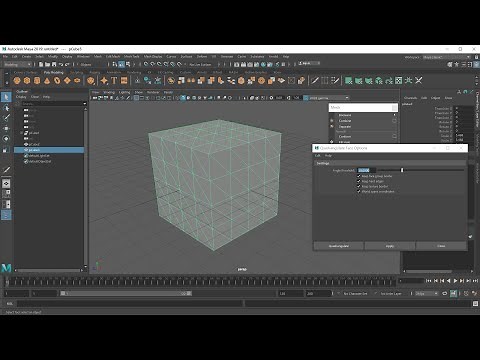This screenshot has height=360, width=480.
Task: Open the 24 fps frame rate dropdown
Action: (427, 293)
